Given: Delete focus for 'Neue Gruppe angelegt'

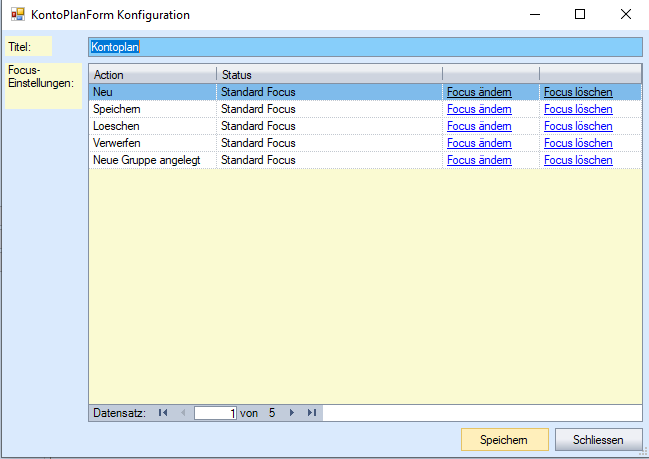Looking at the screenshot, I should click(578, 160).
